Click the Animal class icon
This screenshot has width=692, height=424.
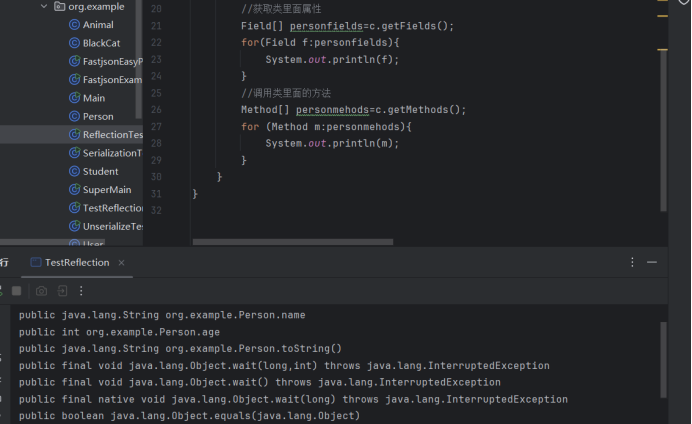click(x=74, y=25)
